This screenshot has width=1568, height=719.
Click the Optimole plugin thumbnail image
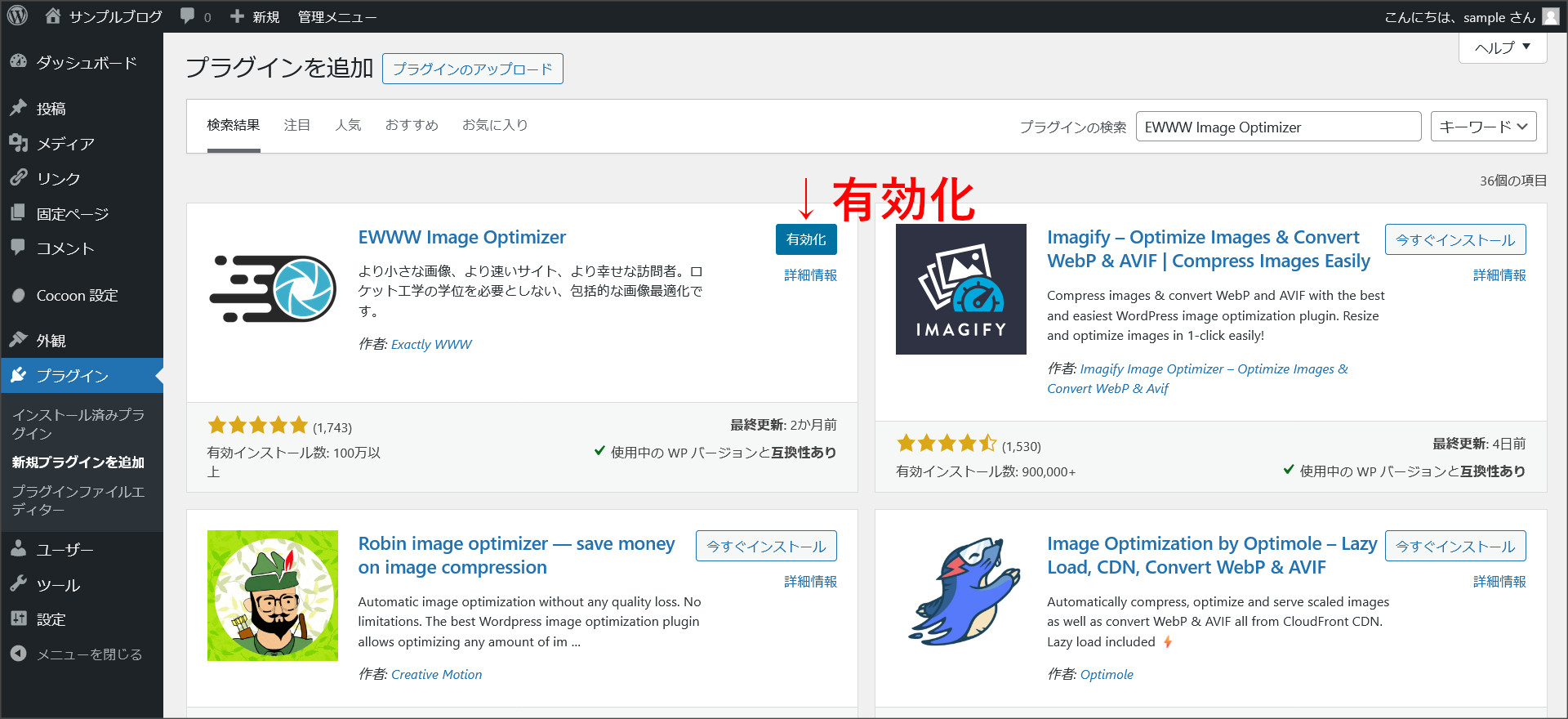coord(961,596)
